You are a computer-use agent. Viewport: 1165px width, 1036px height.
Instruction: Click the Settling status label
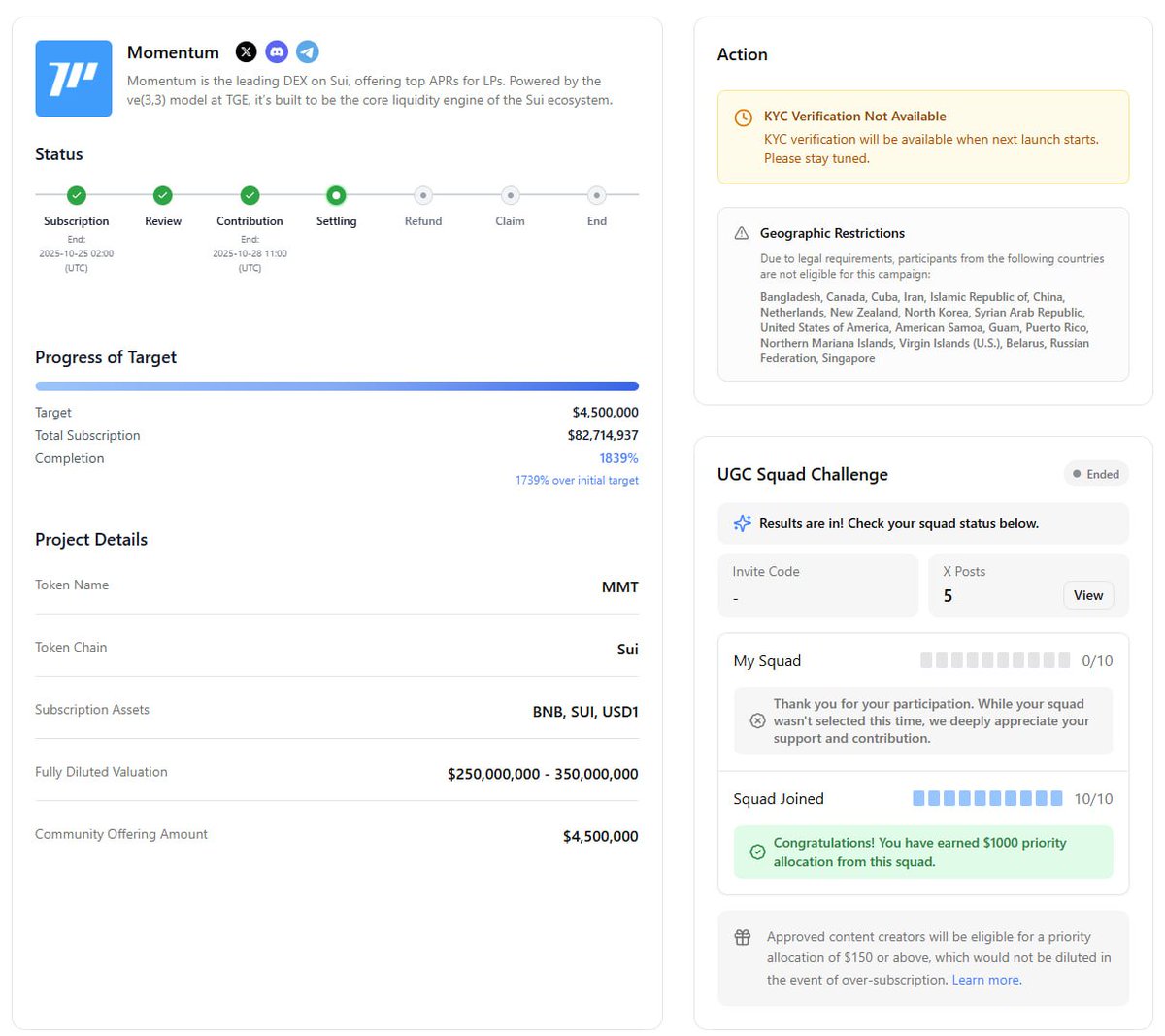pos(336,221)
